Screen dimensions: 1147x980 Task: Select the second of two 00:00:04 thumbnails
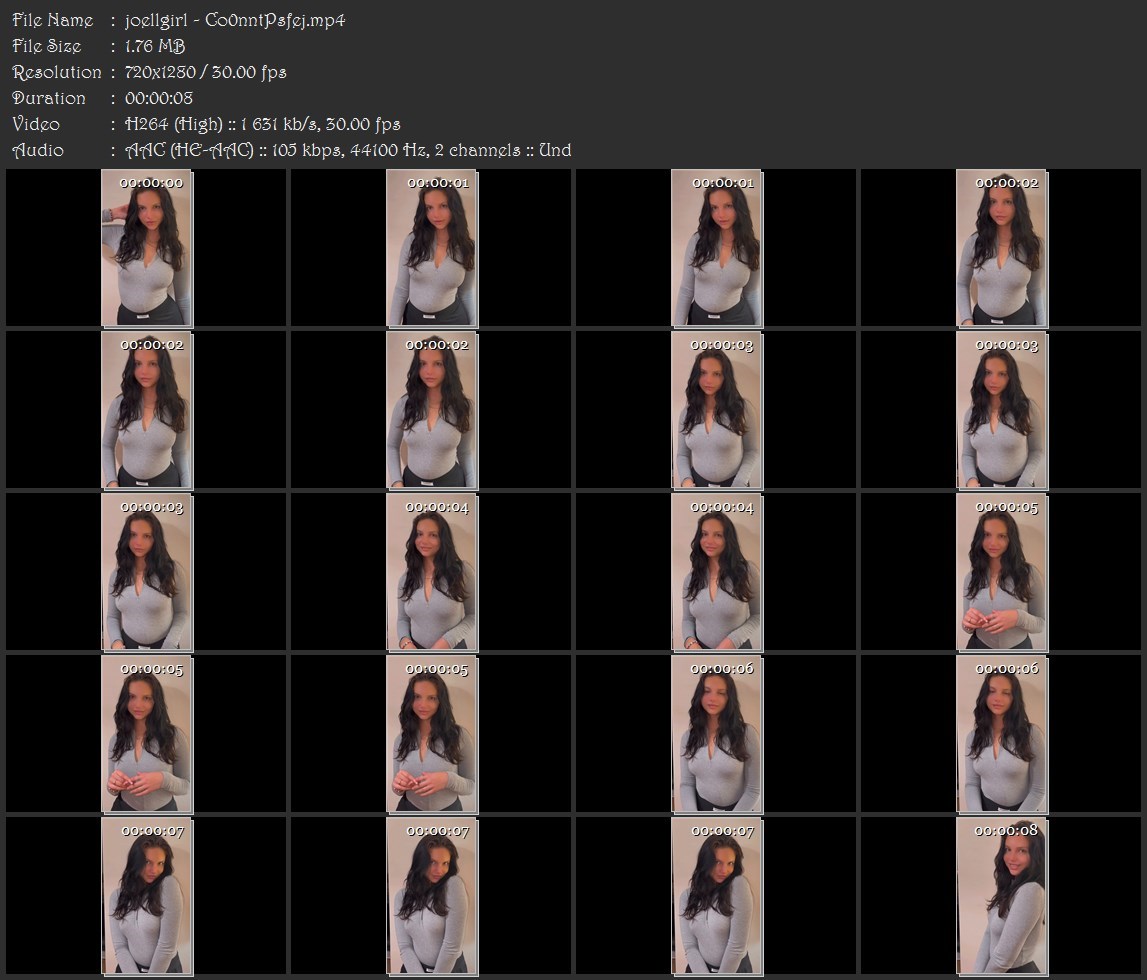tap(716, 572)
